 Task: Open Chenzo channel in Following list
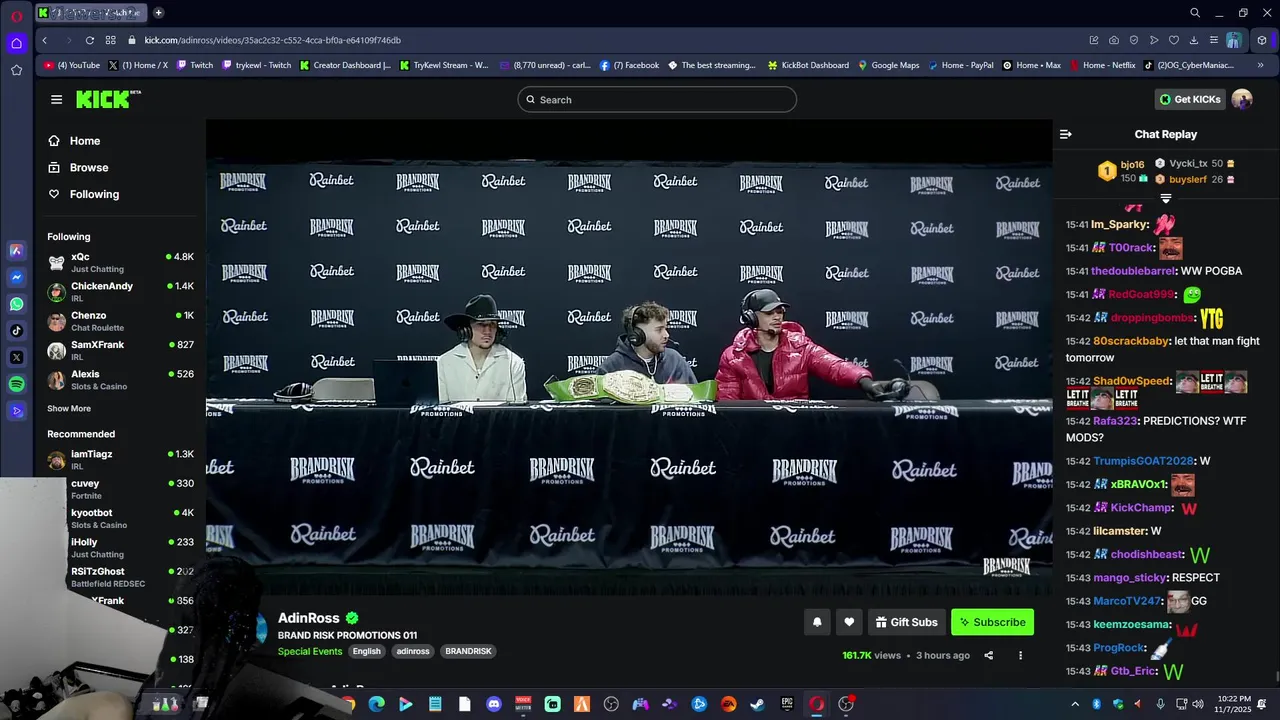(x=120, y=320)
